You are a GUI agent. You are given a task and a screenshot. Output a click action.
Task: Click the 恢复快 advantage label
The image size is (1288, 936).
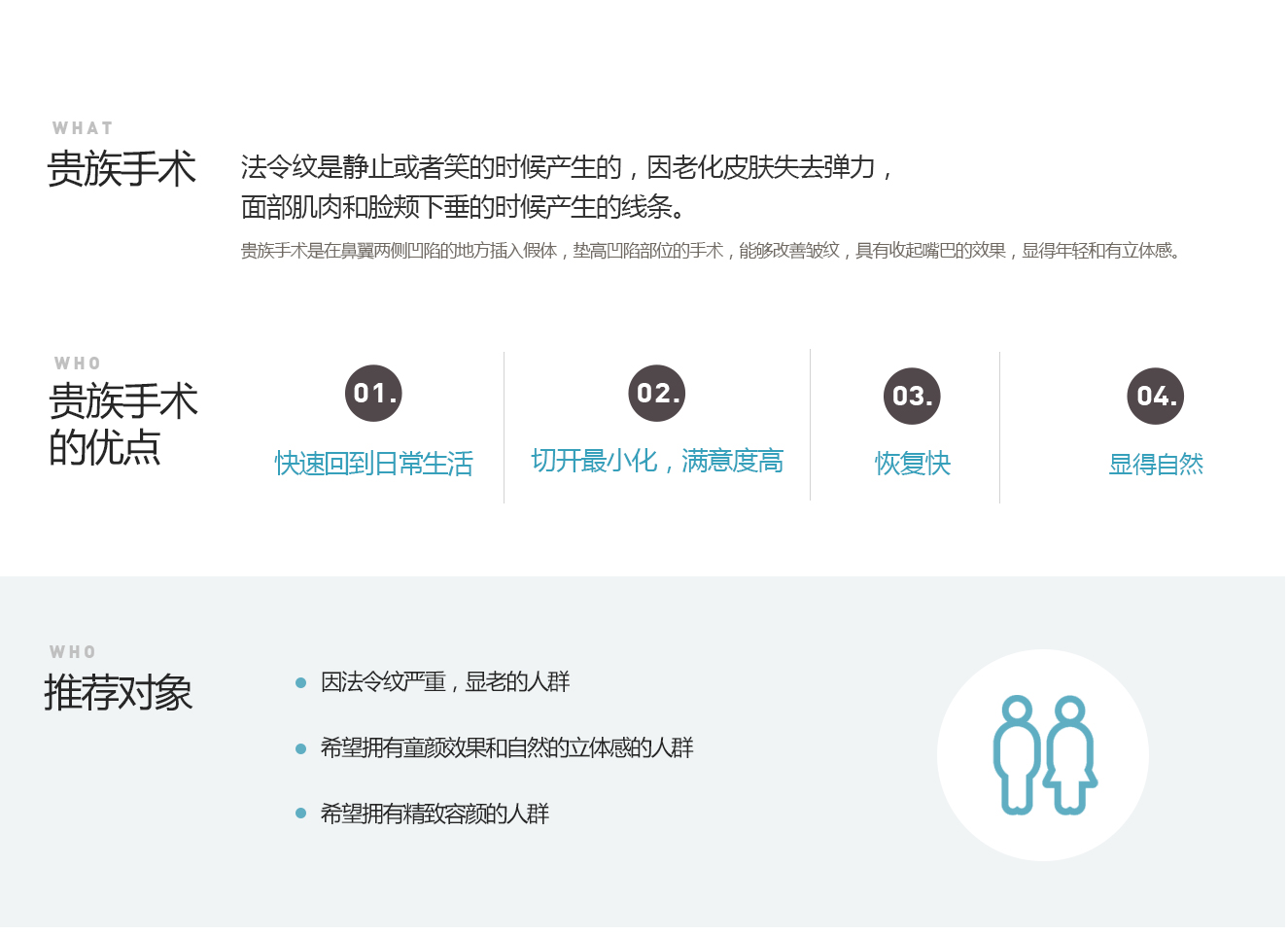coord(912,464)
